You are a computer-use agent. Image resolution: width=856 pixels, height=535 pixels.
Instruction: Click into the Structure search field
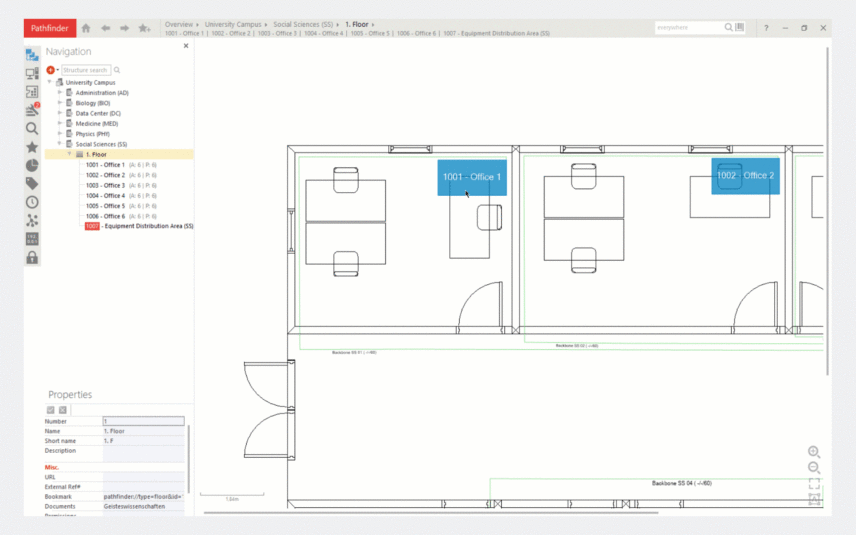[x=86, y=70]
